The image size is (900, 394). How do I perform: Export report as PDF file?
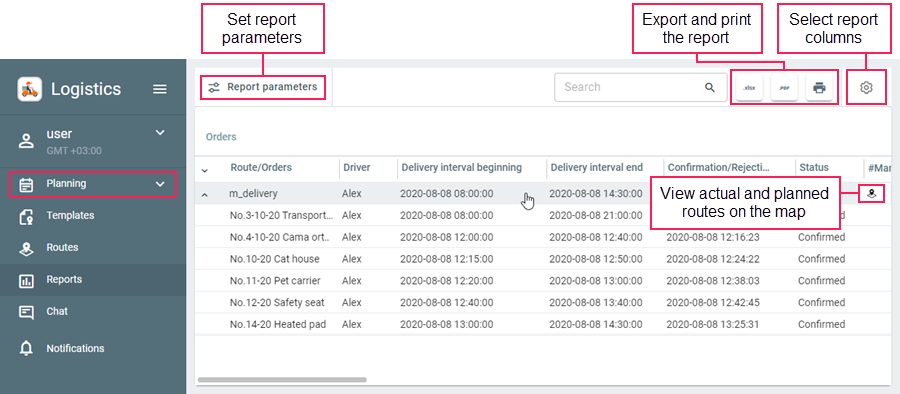tap(784, 88)
